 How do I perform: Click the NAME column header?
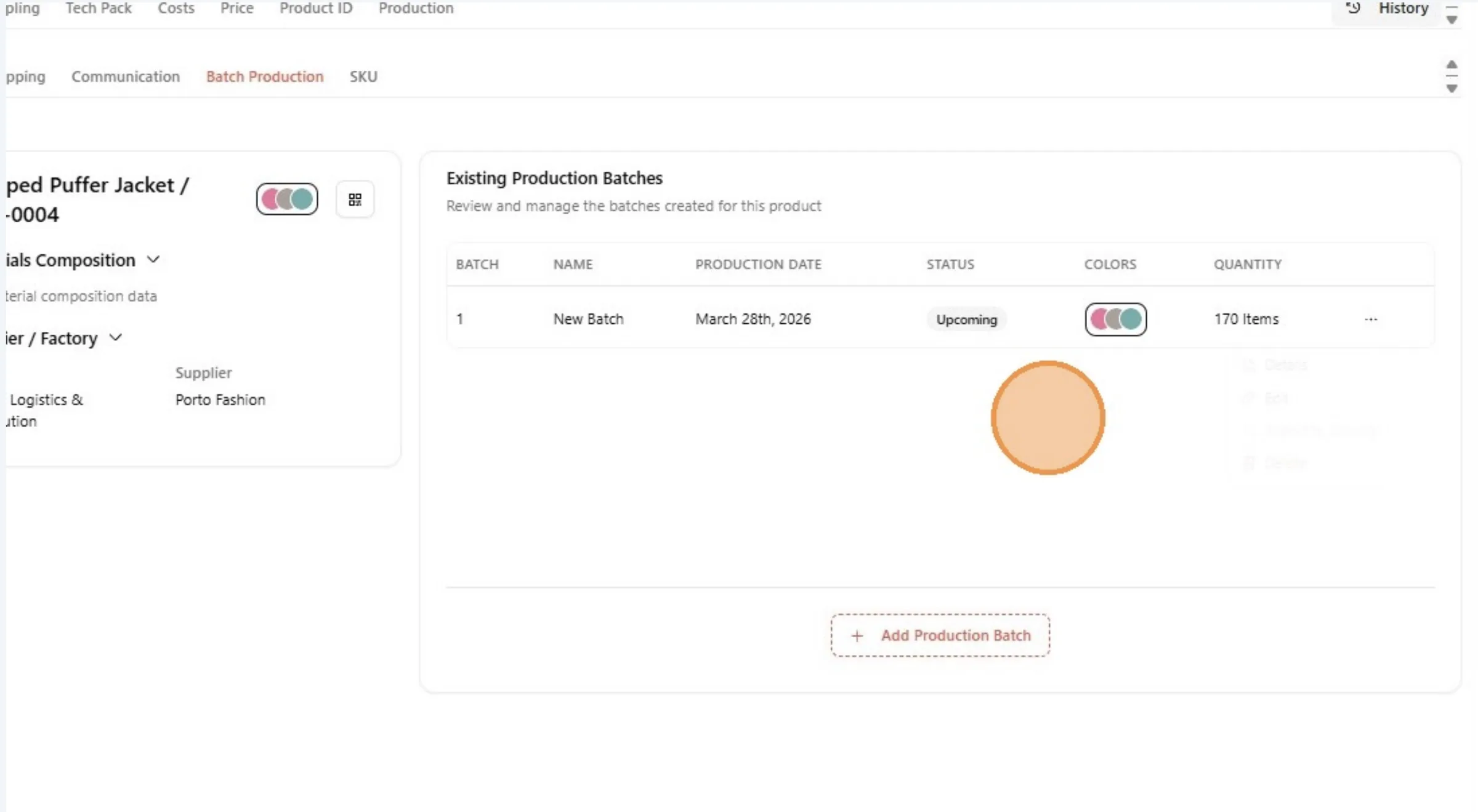pyautogui.click(x=573, y=264)
